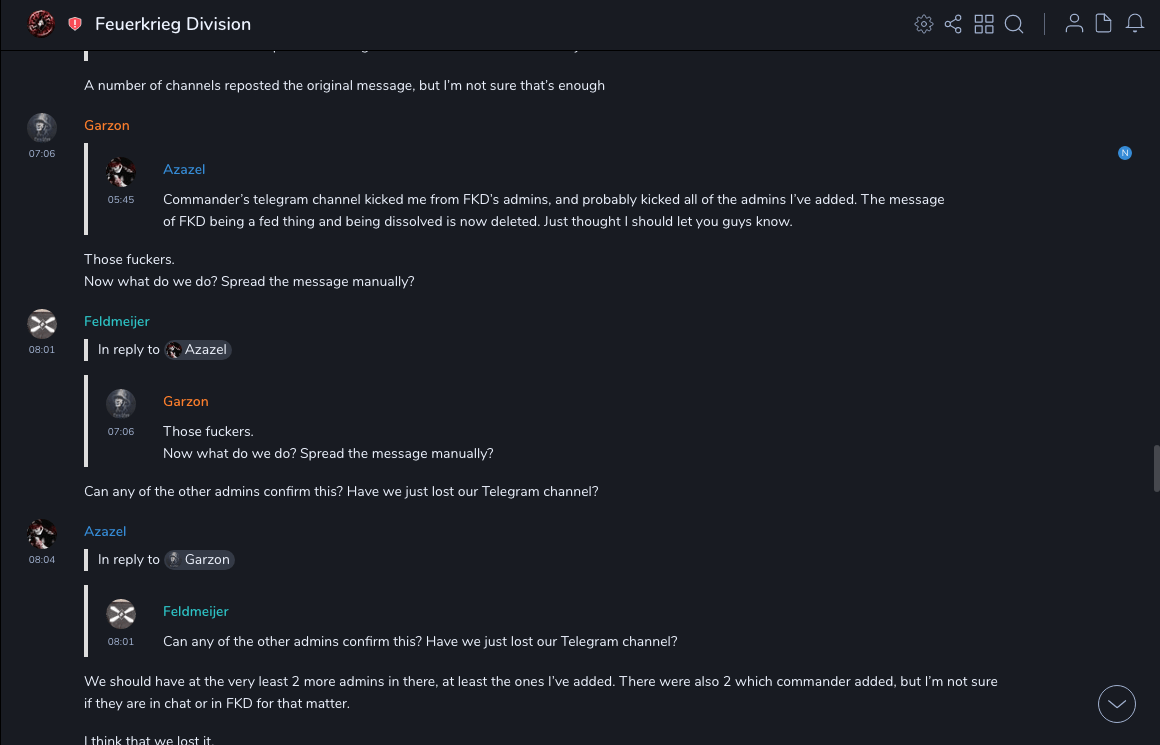1160x745 pixels.
Task: Jump to bottom with down-chevron button
Action: pyautogui.click(x=1117, y=704)
